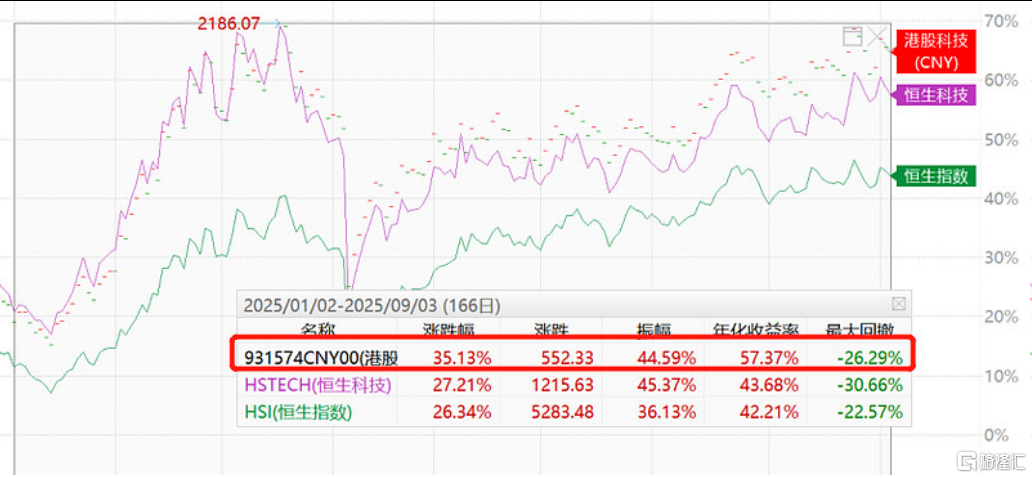This screenshot has width=1032, height=478.
Task: Select the HSI(恒生指数) row name
Action: tap(298, 413)
